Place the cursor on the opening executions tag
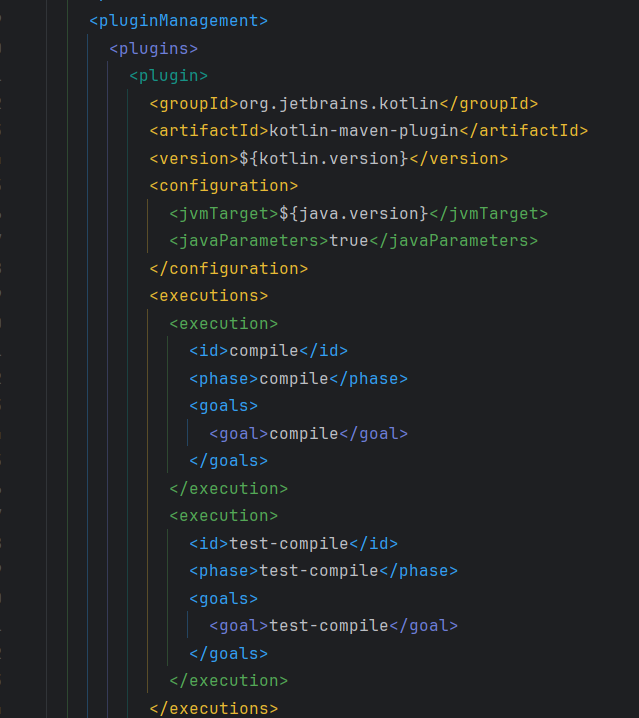The image size is (639, 718). (208, 296)
